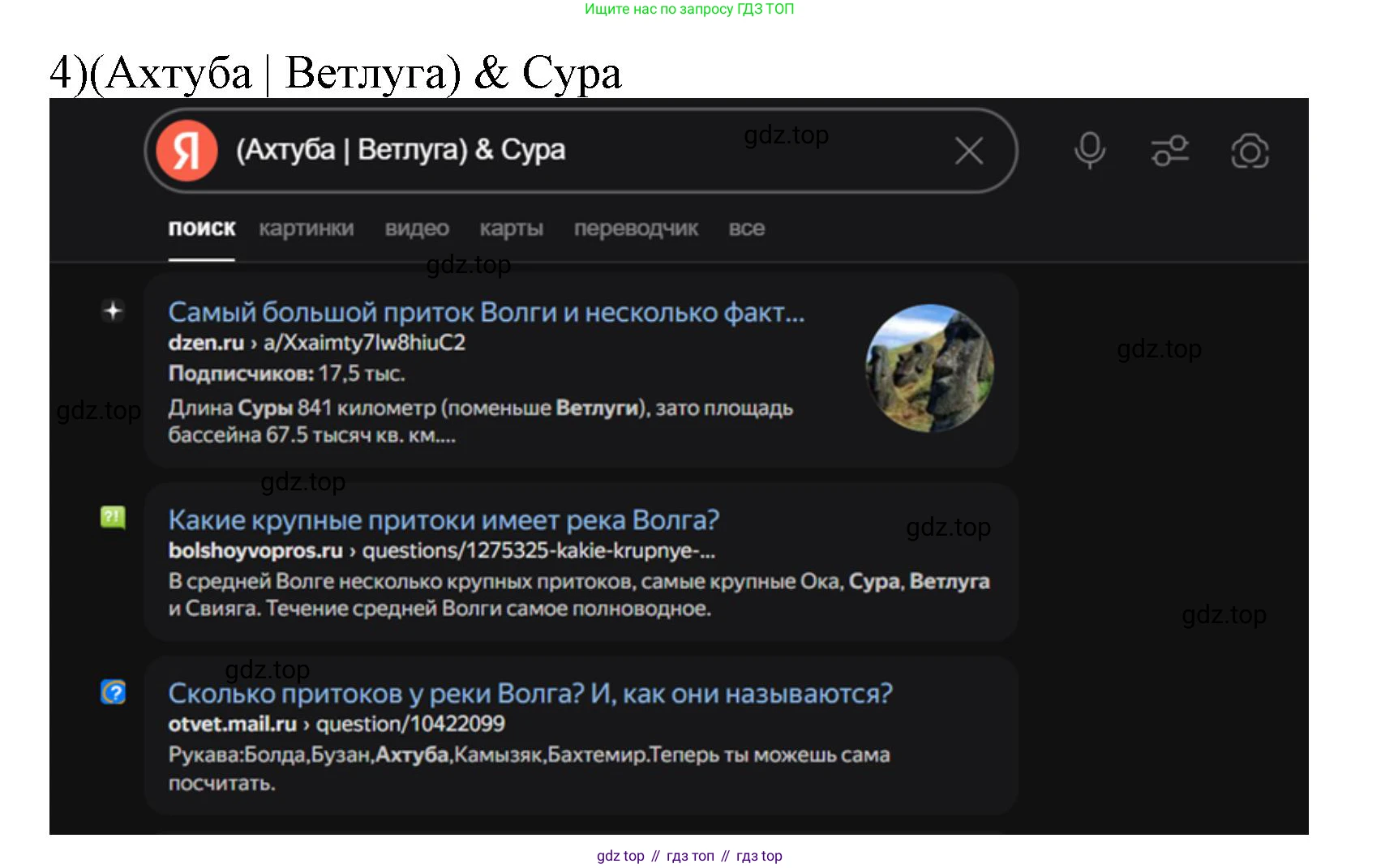The height and width of the screenshot is (868, 1381).
Task: Follow the otvet.mail.ru URL
Action: point(337,724)
